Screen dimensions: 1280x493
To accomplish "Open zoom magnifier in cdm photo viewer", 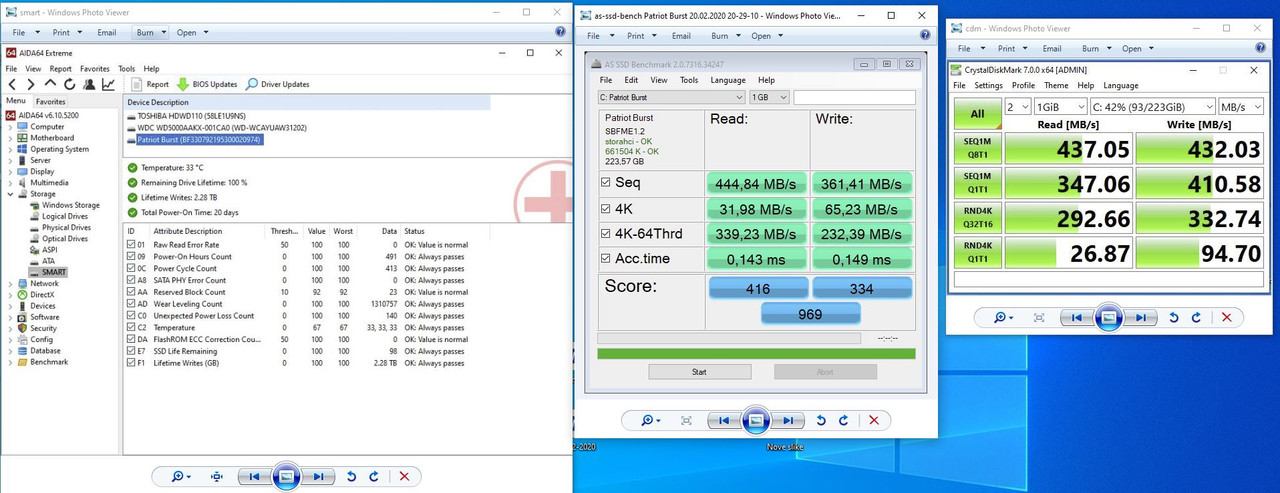I will [x=1003, y=317].
